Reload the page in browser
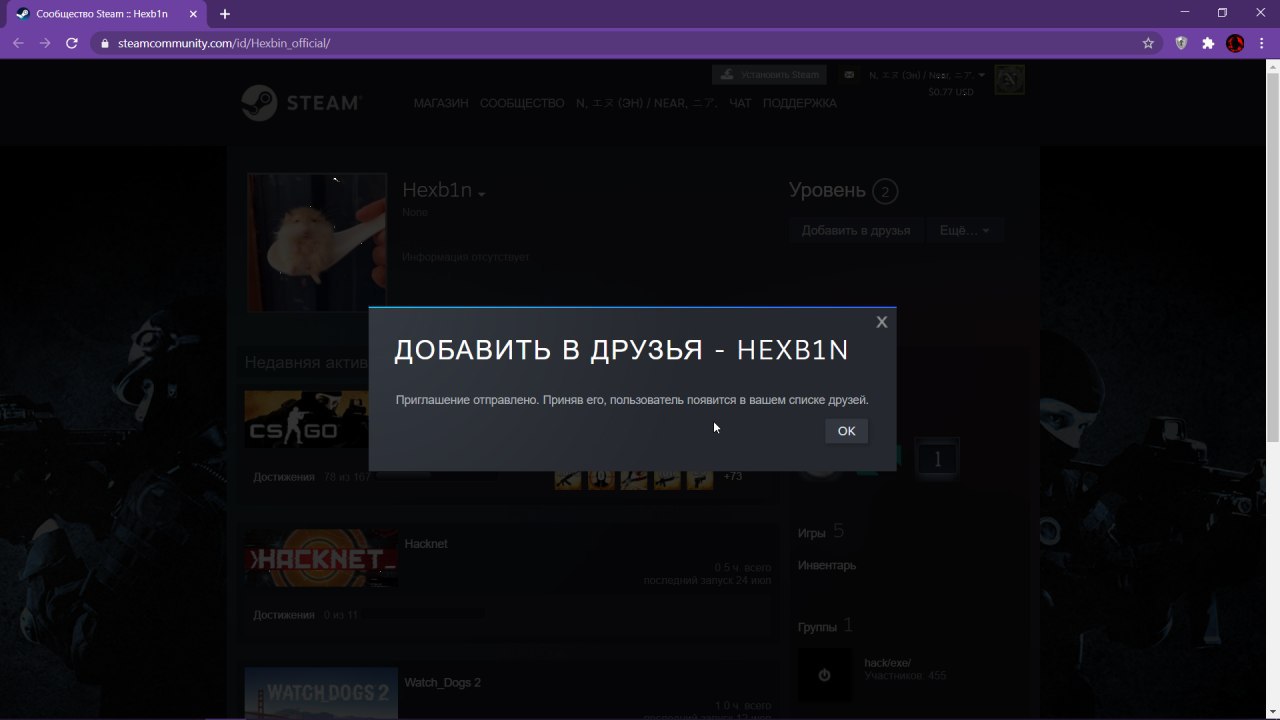 72,43
